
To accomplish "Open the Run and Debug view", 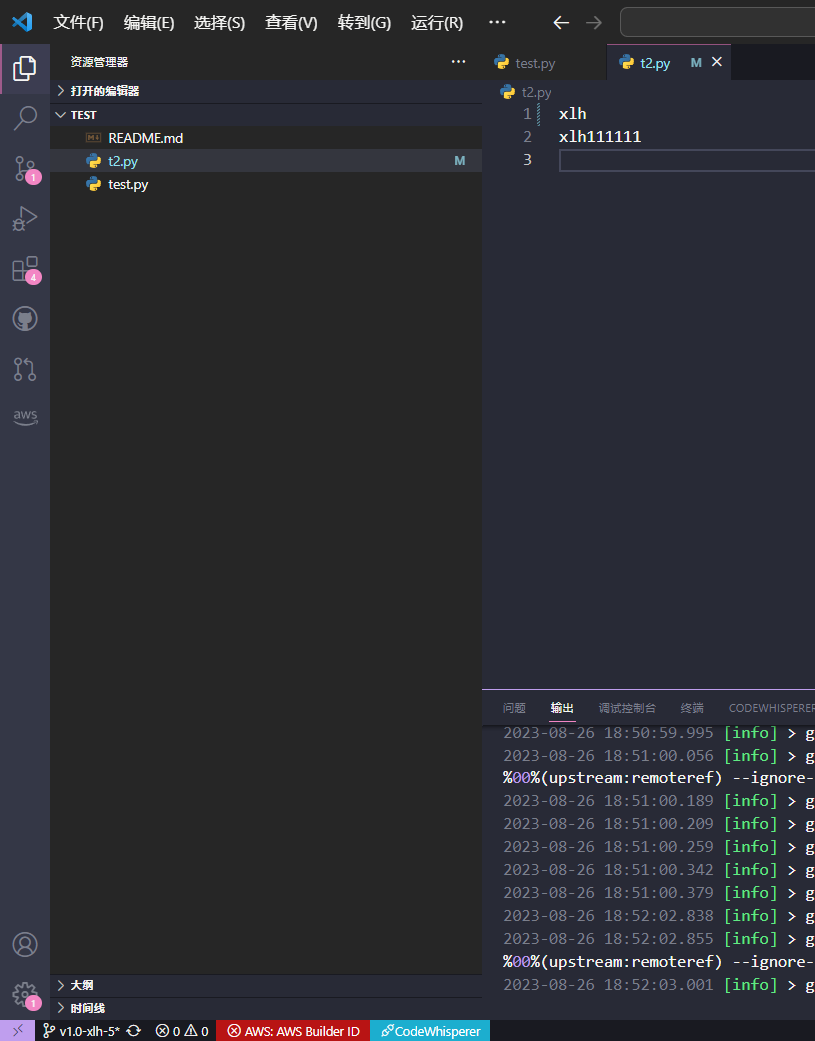I will 25,218.
